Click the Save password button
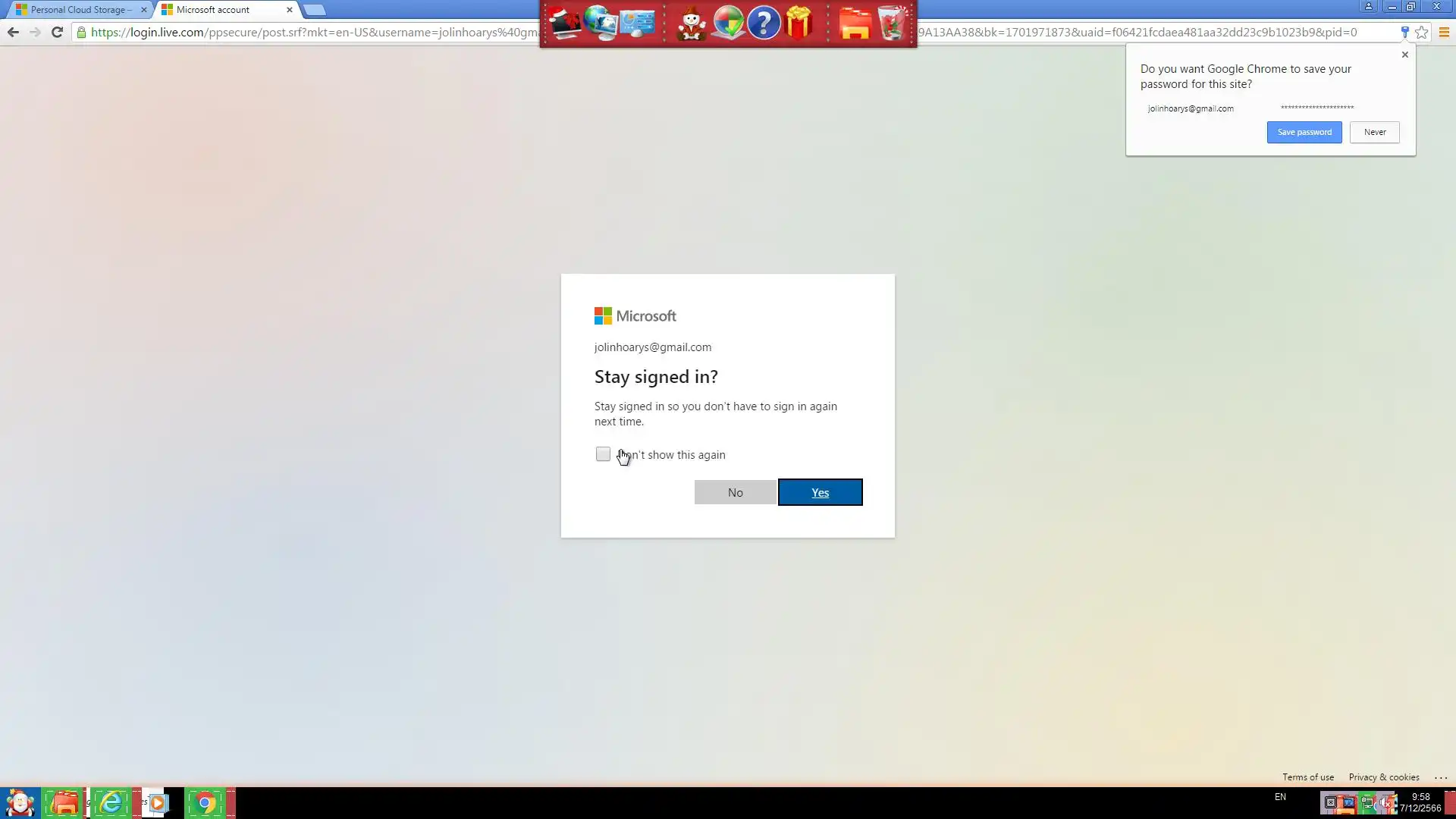 click(1304, 132)
